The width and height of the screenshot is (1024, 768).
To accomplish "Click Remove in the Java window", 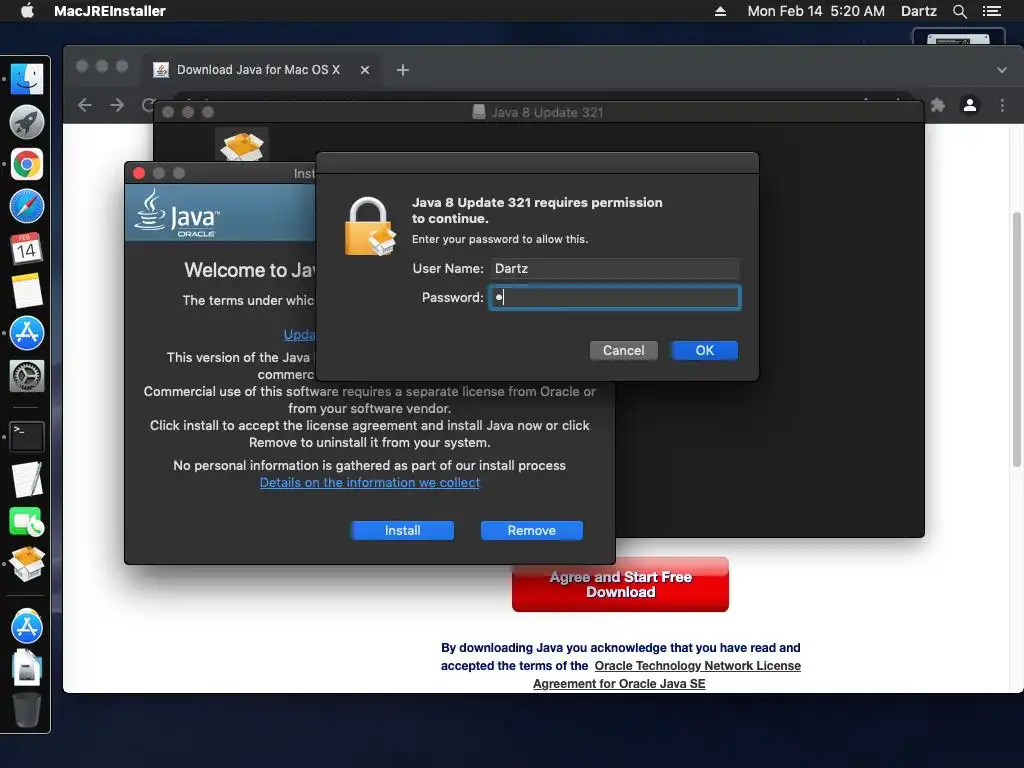I will click(x=532, y=530).
